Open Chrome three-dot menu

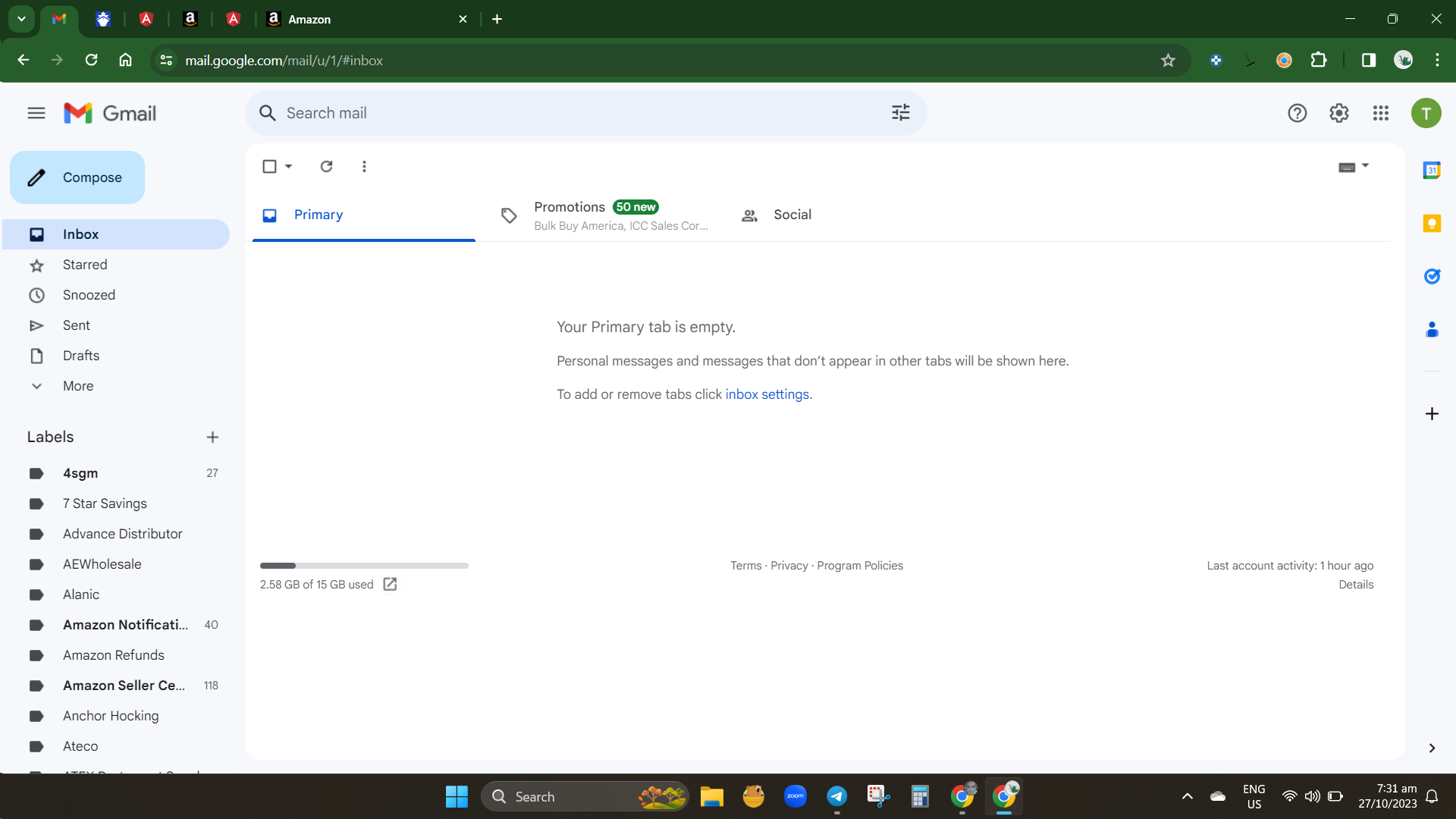pyautogui.click(x=1437, y=60)
